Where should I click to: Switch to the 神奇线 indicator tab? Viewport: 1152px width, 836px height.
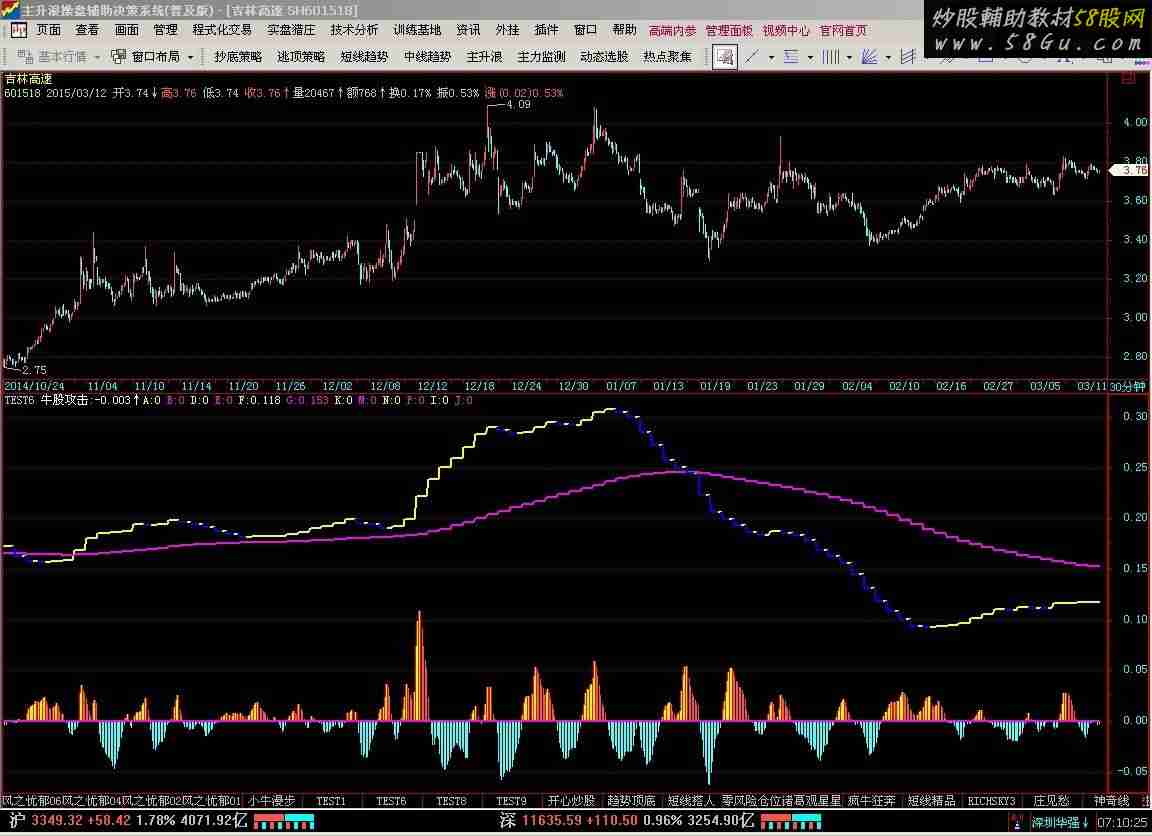[1112, 801]
